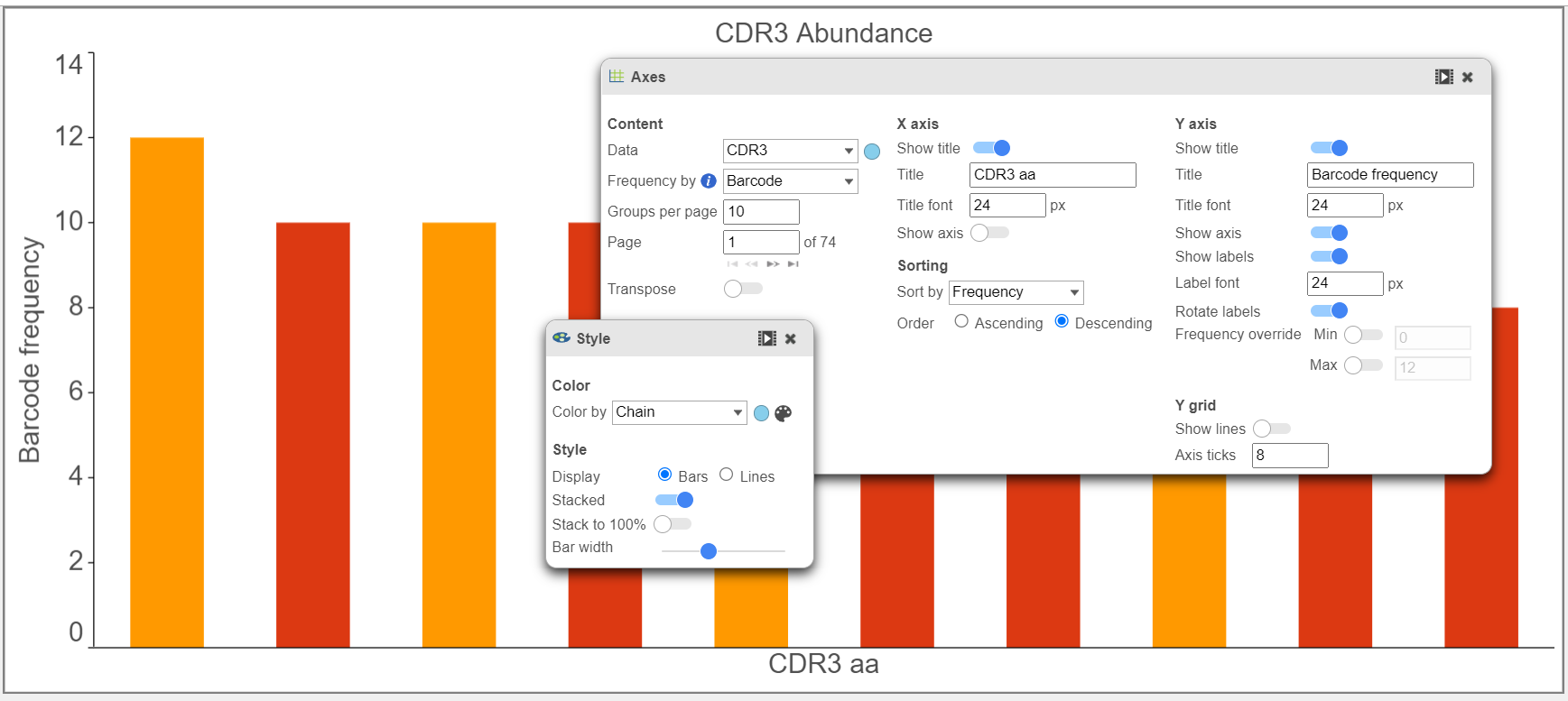The image size is (1568, 701).
Task: Open the color palette editor icon
Action: [x=784, y=413]
